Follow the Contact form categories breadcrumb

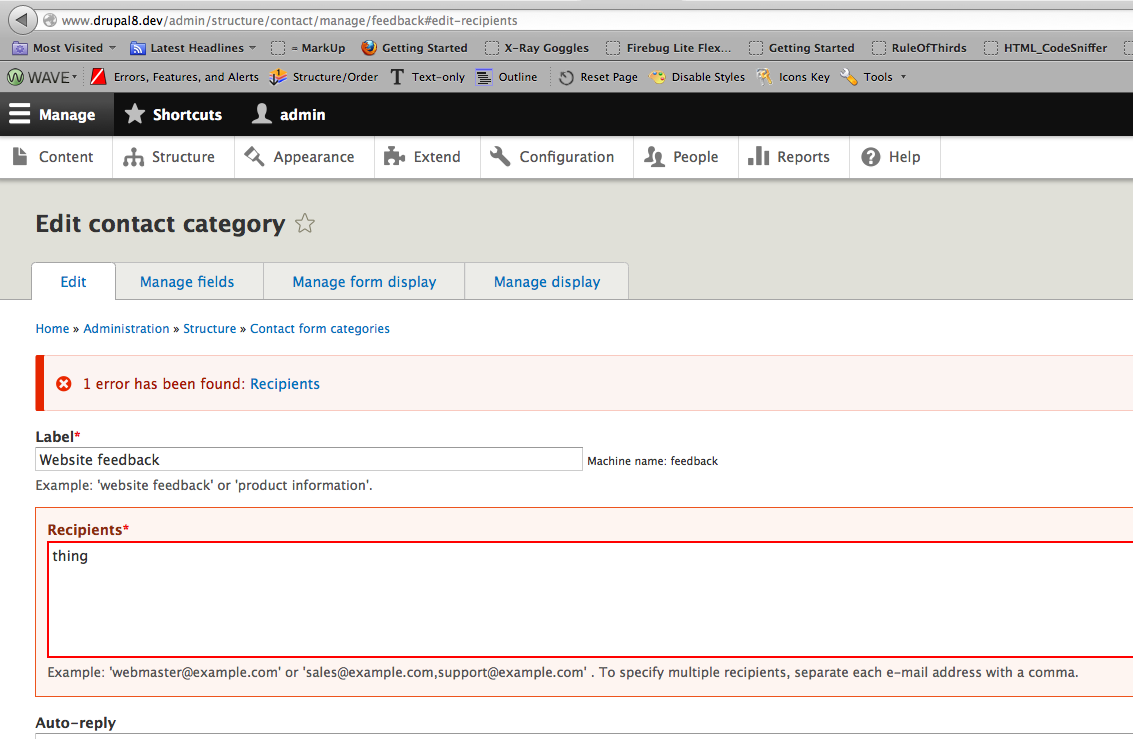pyautogui.click(x=320, y=329)
